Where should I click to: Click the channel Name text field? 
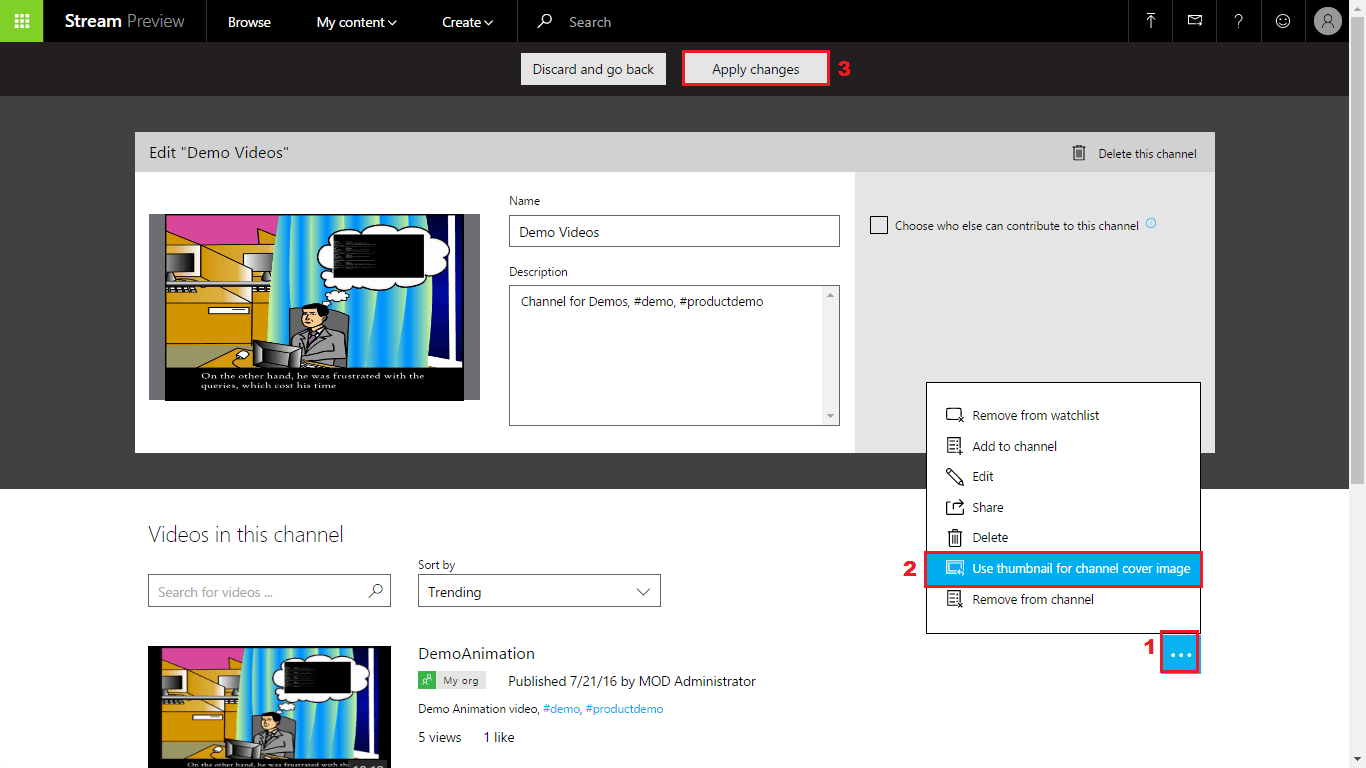[674, 232]
